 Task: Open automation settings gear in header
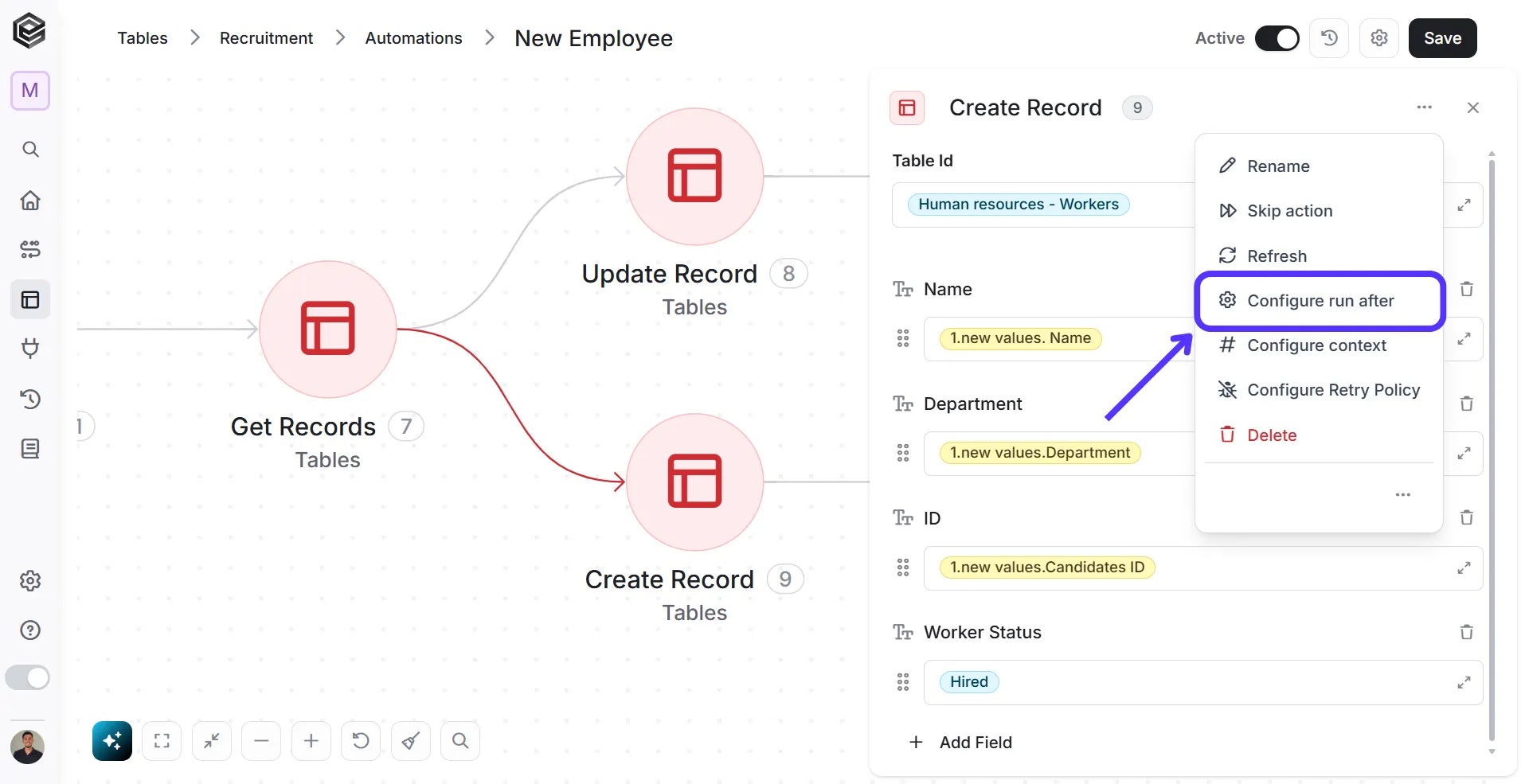click(1379, 38)
